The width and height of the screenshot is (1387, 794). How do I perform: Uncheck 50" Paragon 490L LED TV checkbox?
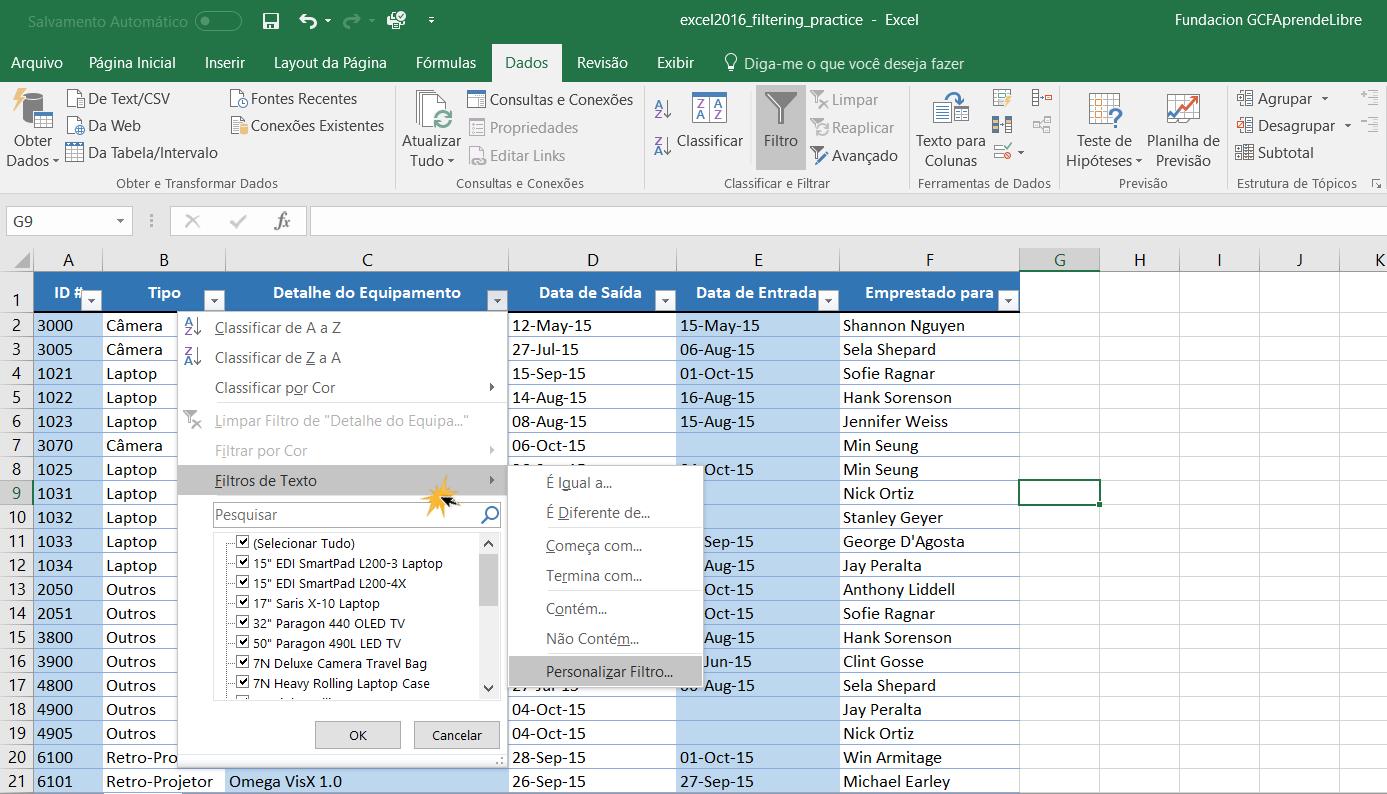point(242,643)
